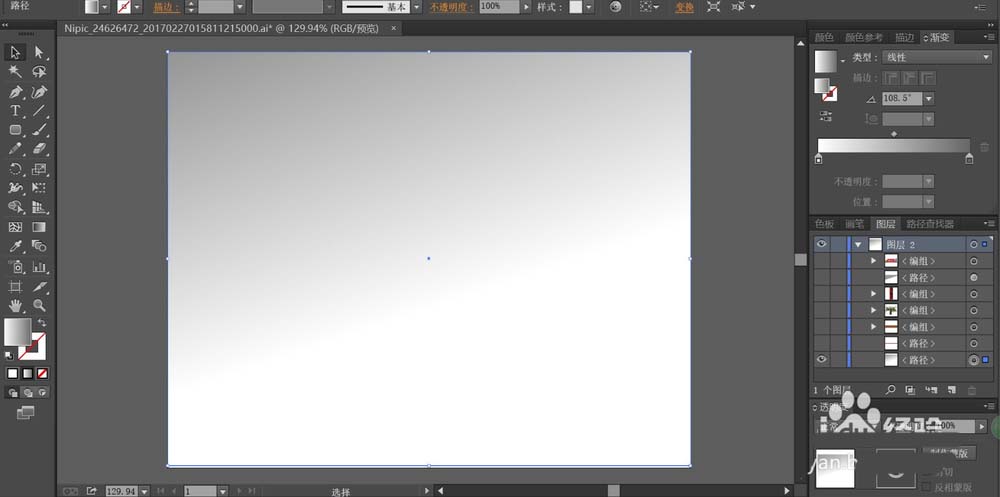Activate the Artboard tool
This screenshot has width=1000, height=497.
15,286
